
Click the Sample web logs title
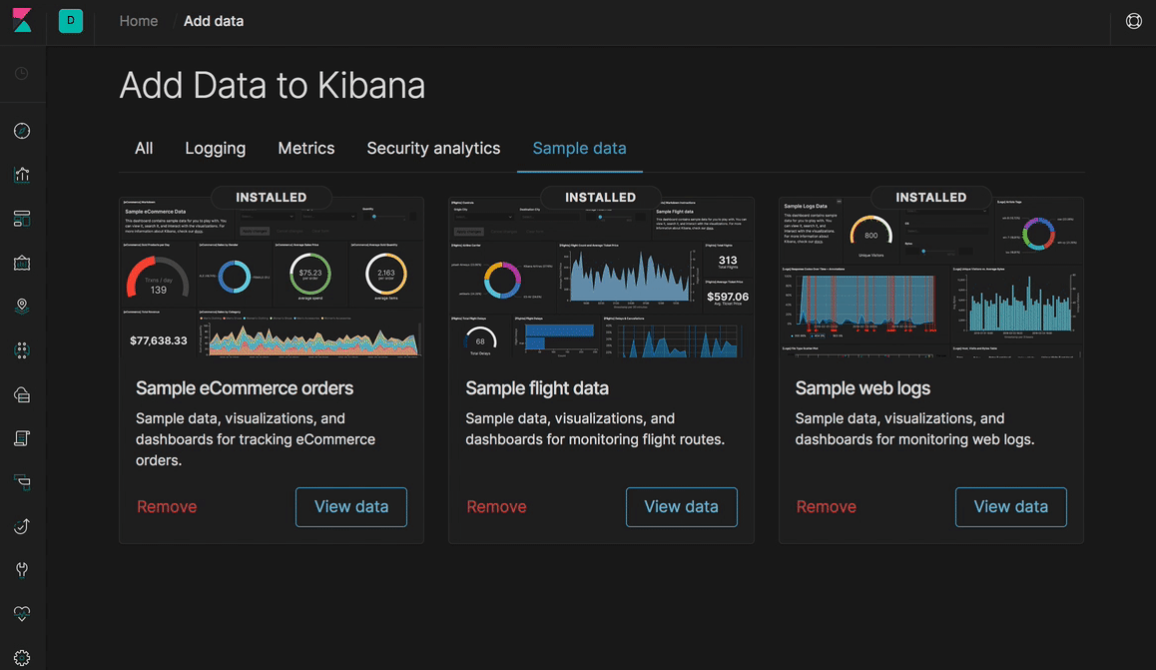tap(863, 388)
